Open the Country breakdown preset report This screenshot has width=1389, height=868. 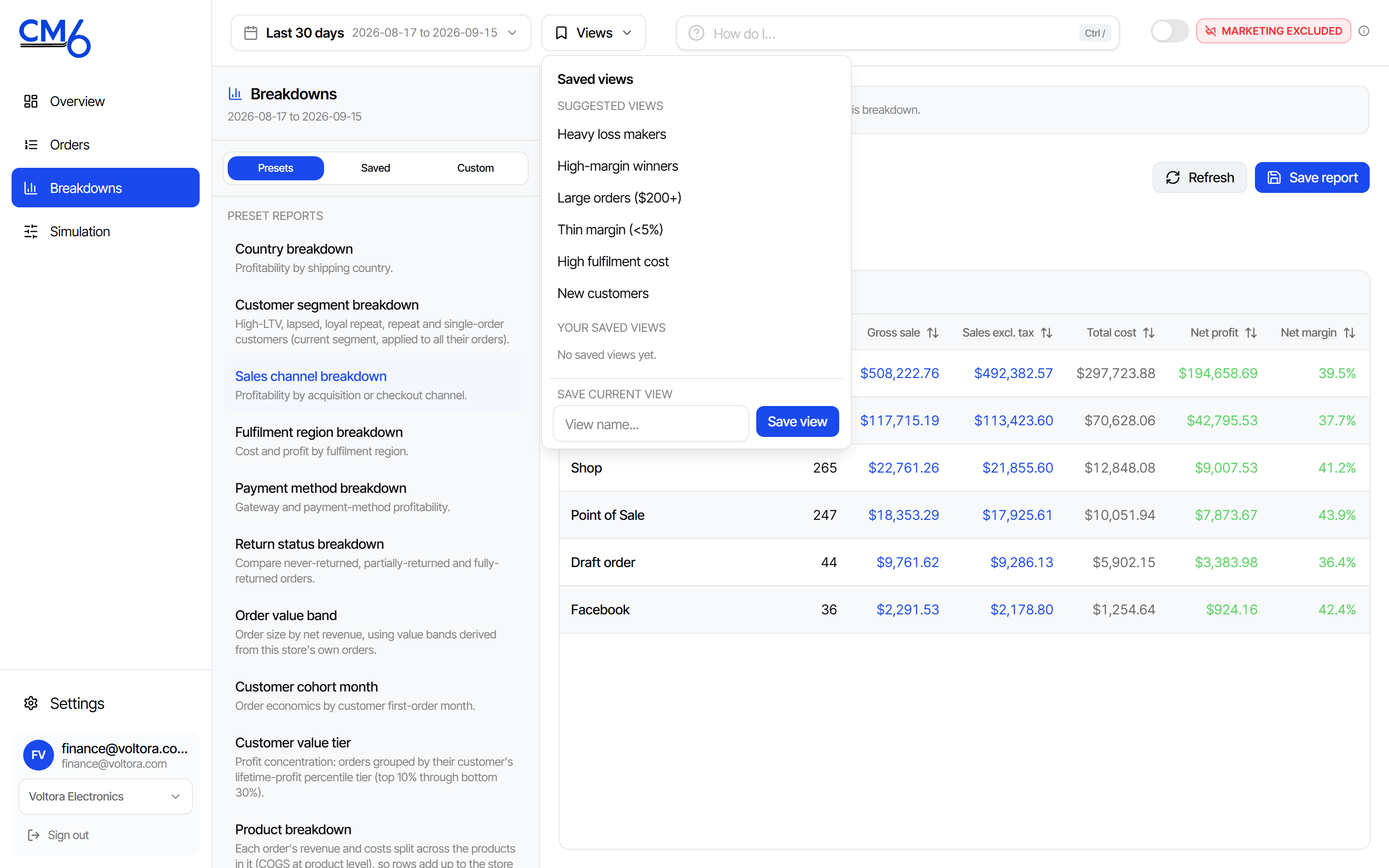pyautogui.click(x=375, y=258)
